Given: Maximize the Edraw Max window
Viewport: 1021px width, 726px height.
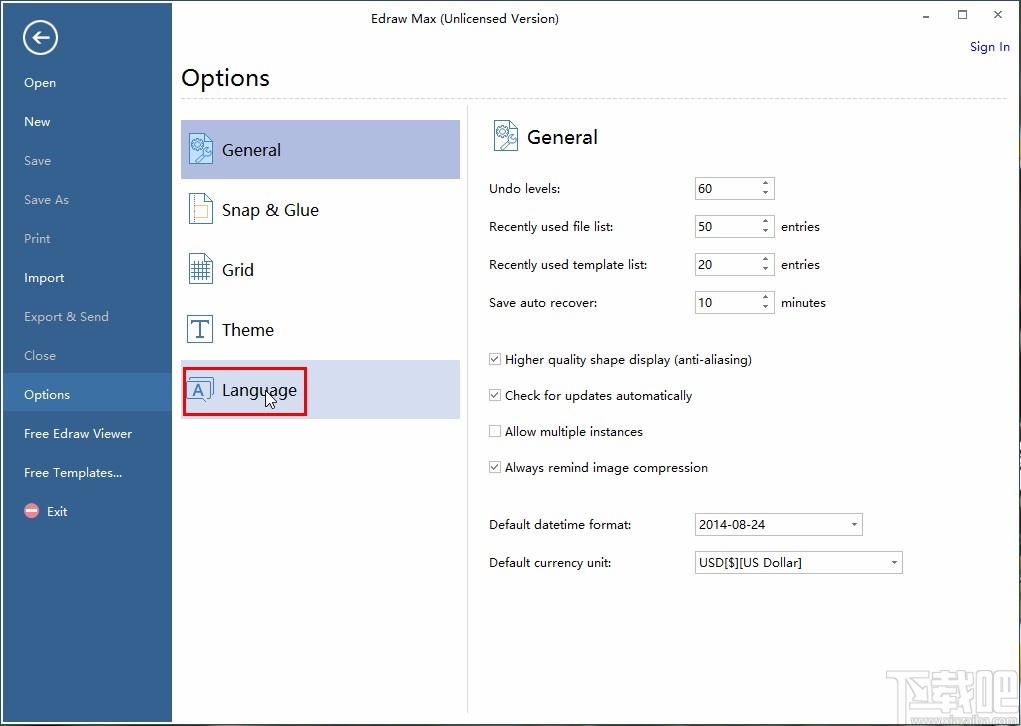Looking at the screenshot, I should pos(962,15).
